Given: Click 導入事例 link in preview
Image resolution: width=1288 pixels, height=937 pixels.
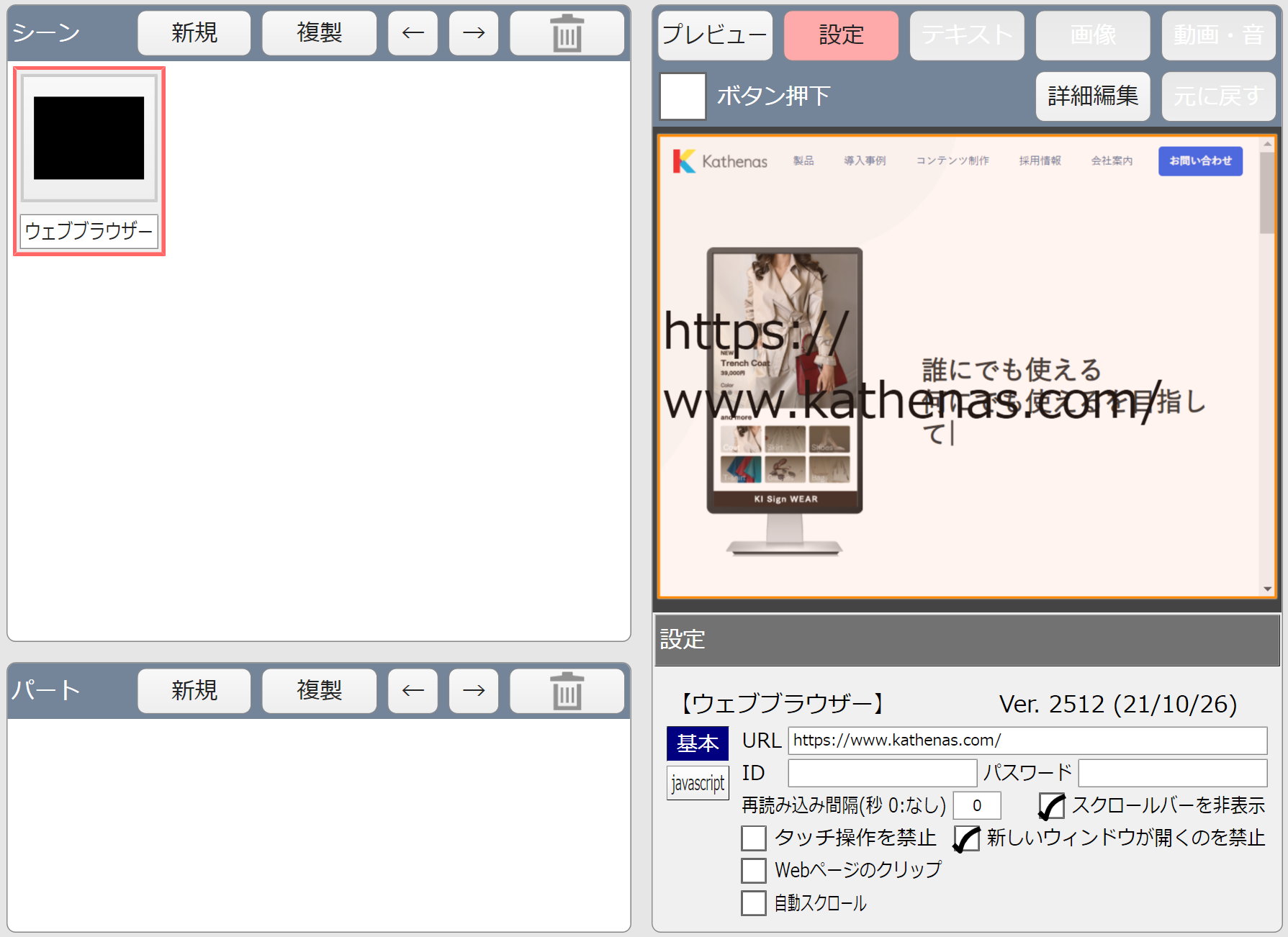Looking at the screenshot, I should point(865,161).
